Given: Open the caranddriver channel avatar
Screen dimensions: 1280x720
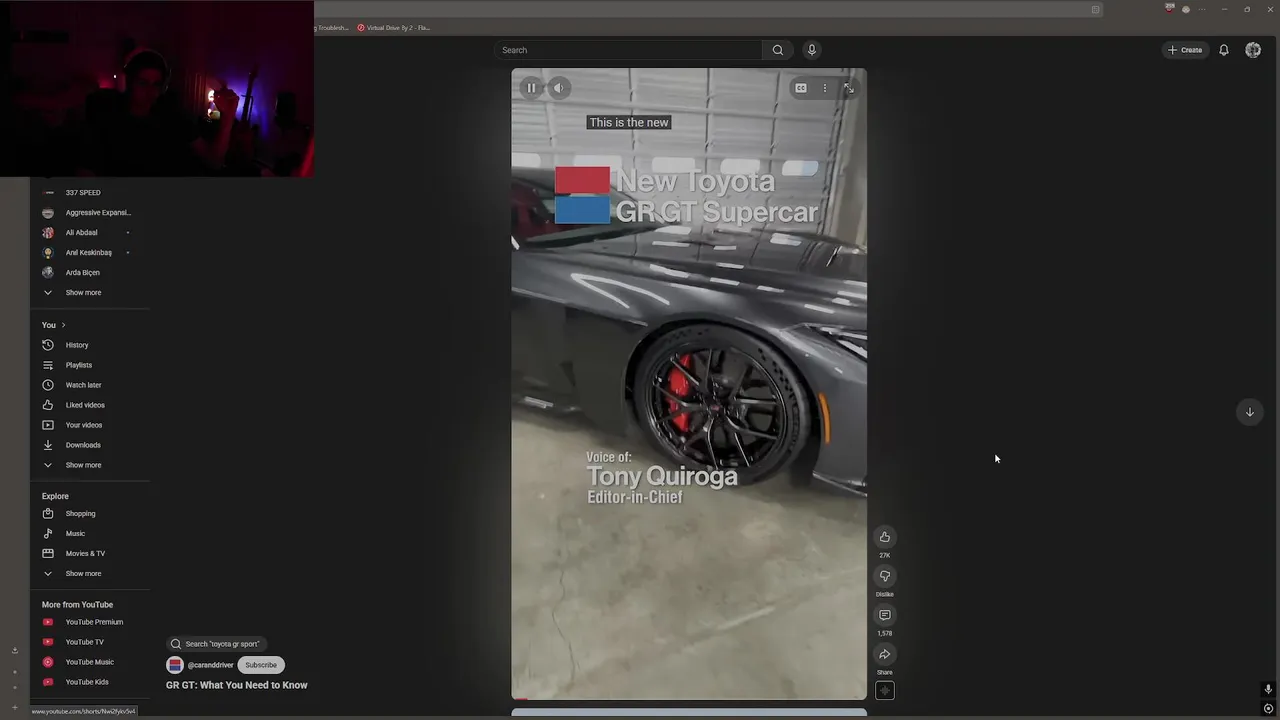Looking at the screenshot, I should (x=175, y=665).
